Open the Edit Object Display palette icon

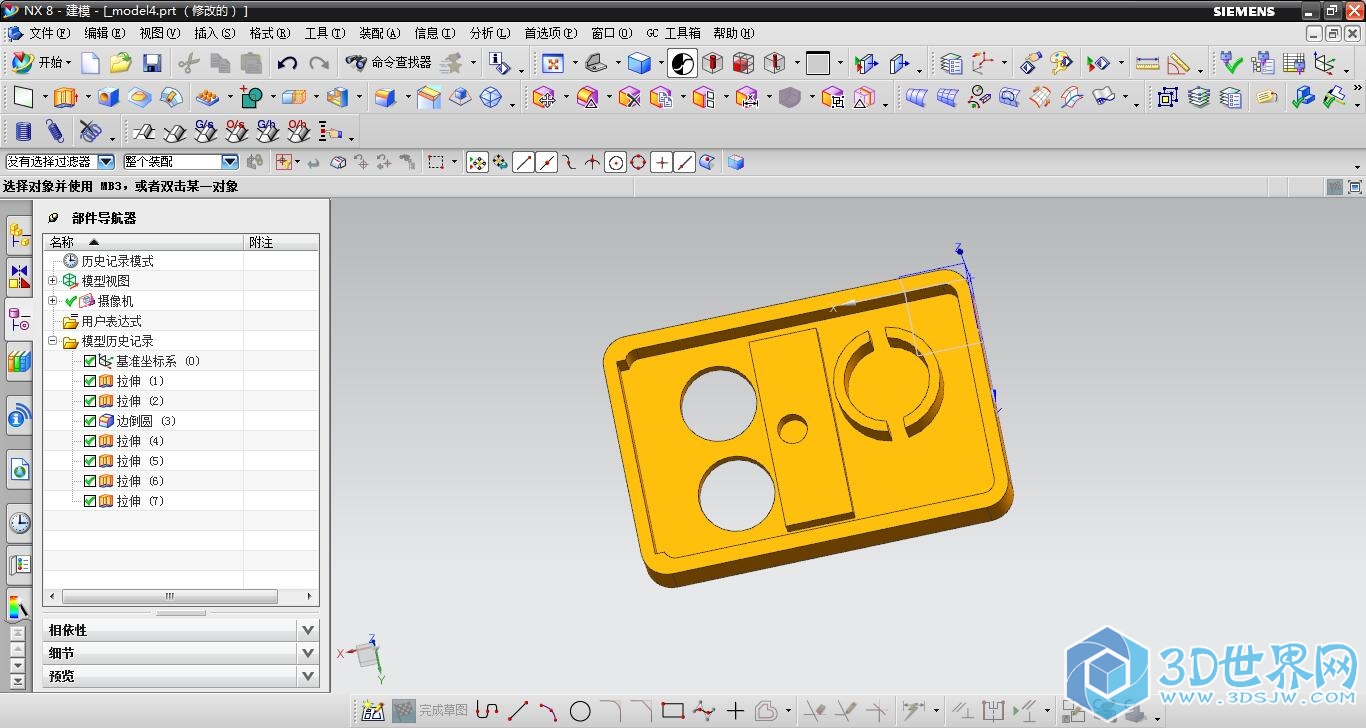click(x=1061, y=64)
